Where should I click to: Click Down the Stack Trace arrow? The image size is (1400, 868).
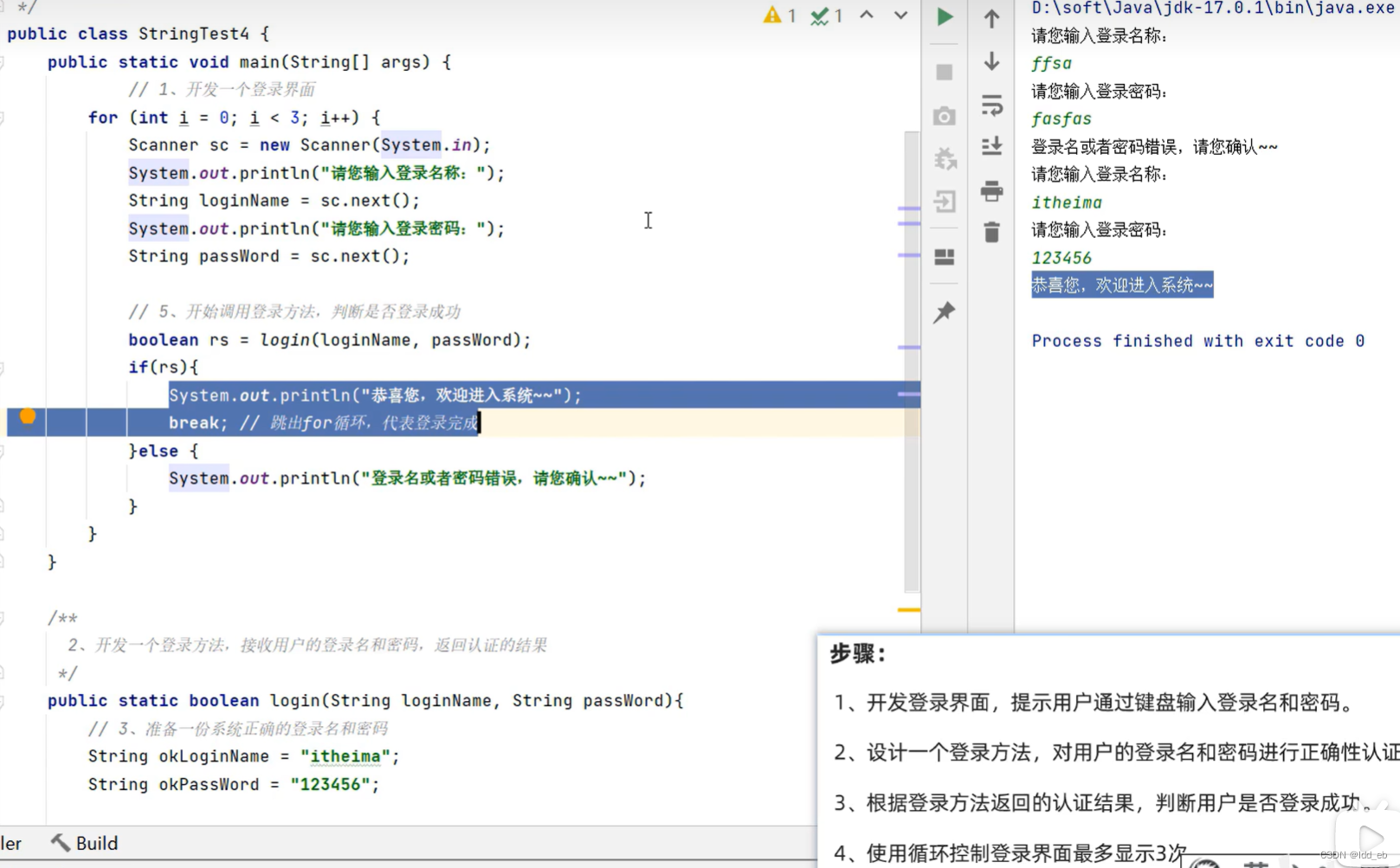992,61
